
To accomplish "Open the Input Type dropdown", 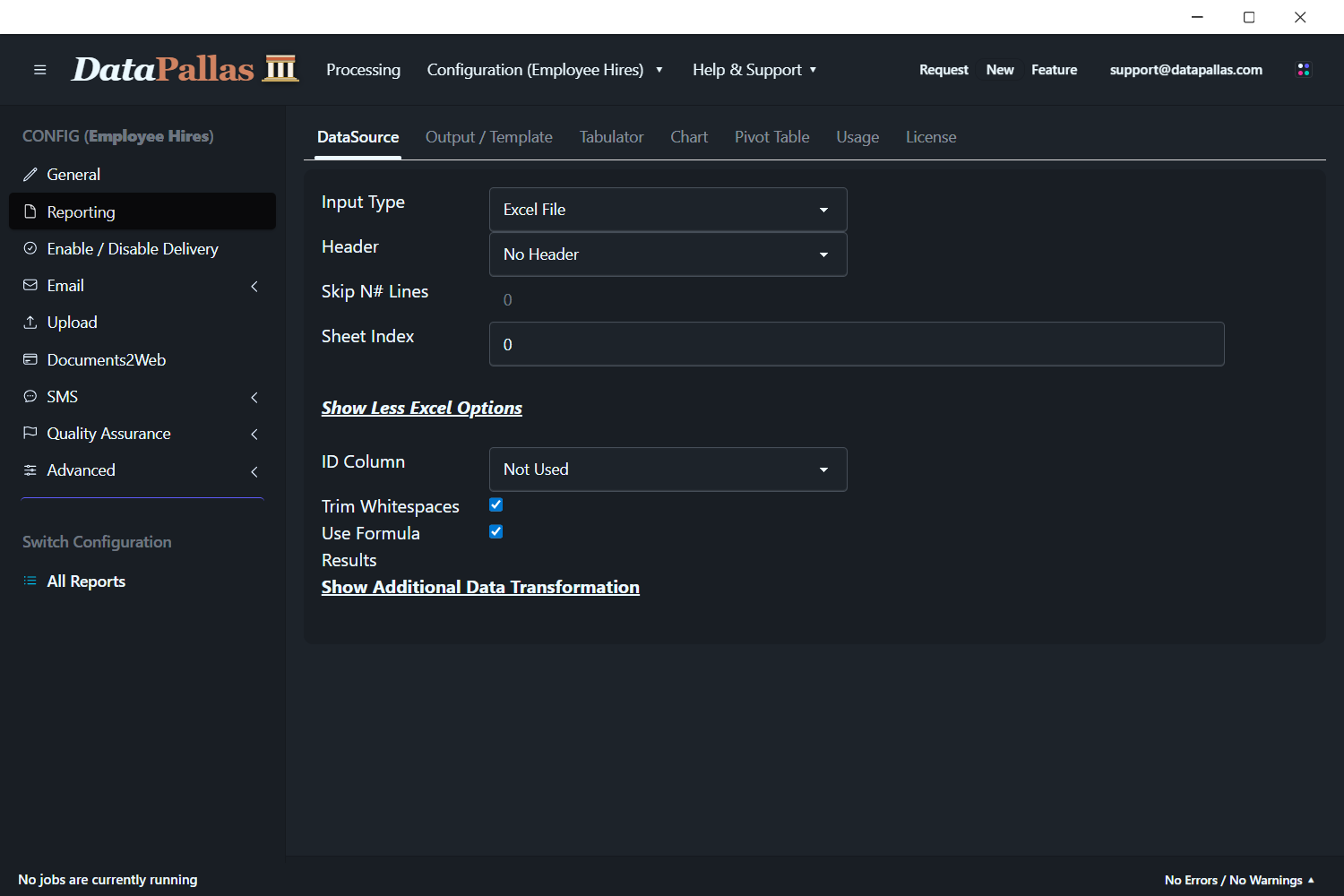I will 668,210.
